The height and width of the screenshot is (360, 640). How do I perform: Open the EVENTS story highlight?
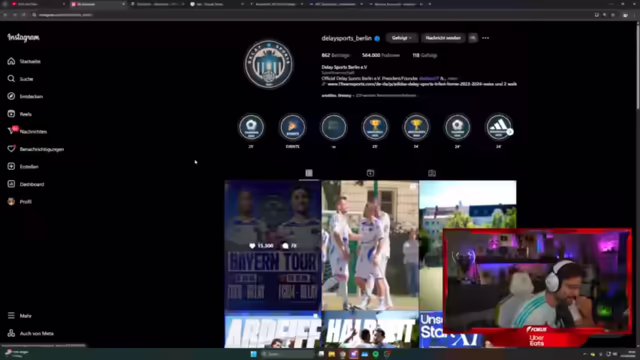[x=292, y=127]
